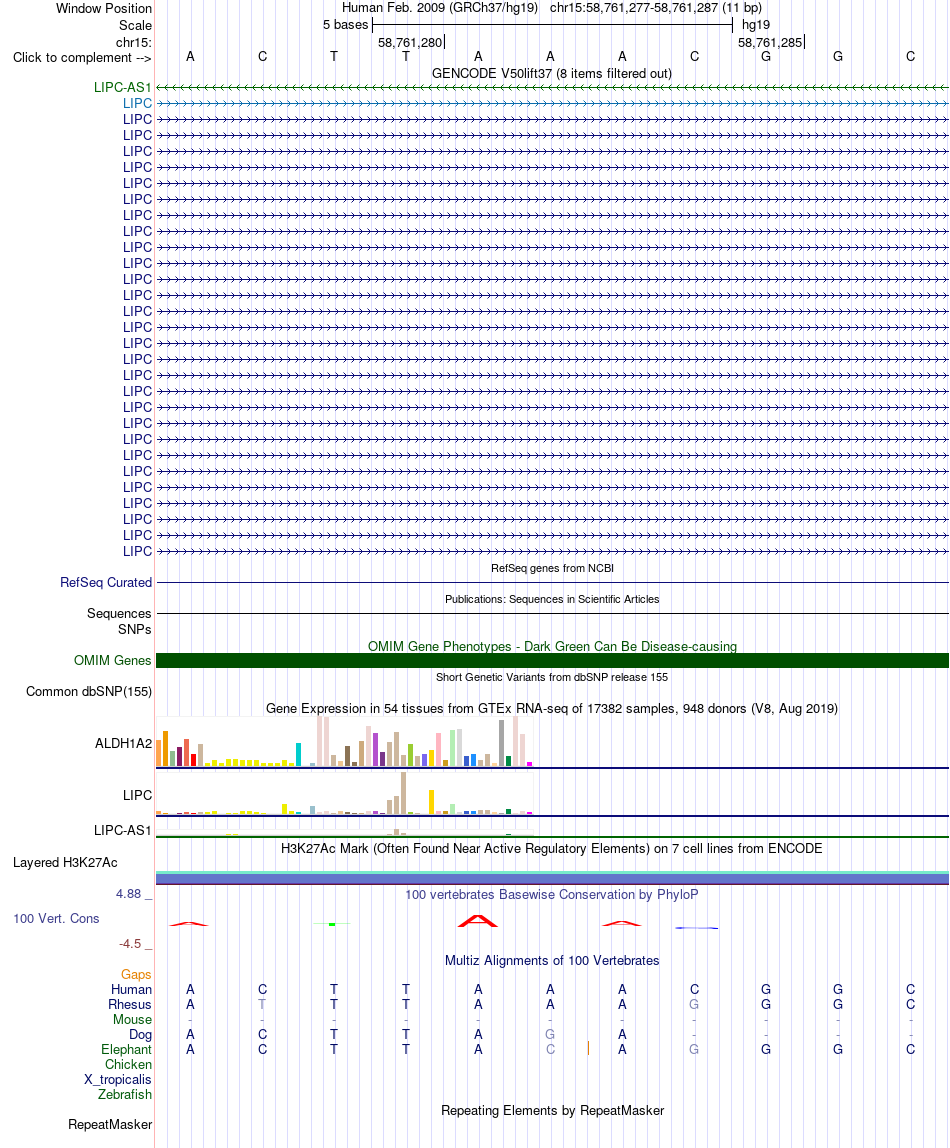Viewport: 950px width, 1148px height.
Task: Click the Human Feb. 2009 (GRCh37/hg19) position title
Action: coord(440,7)
